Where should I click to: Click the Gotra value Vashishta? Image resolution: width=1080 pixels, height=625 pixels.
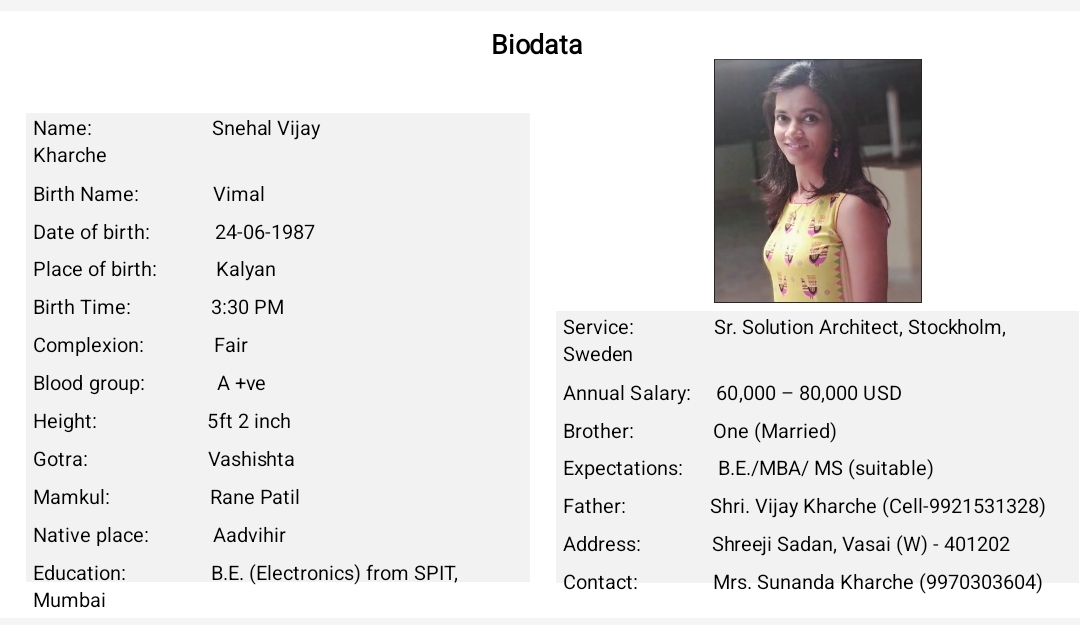point(251,459)
